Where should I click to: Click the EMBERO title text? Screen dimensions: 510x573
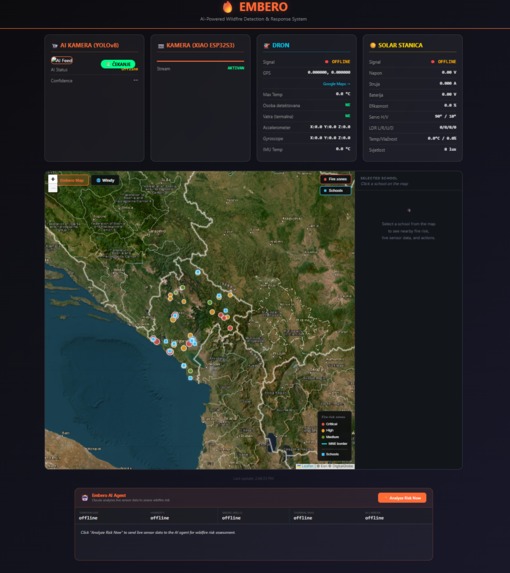[x=263, y=7]
